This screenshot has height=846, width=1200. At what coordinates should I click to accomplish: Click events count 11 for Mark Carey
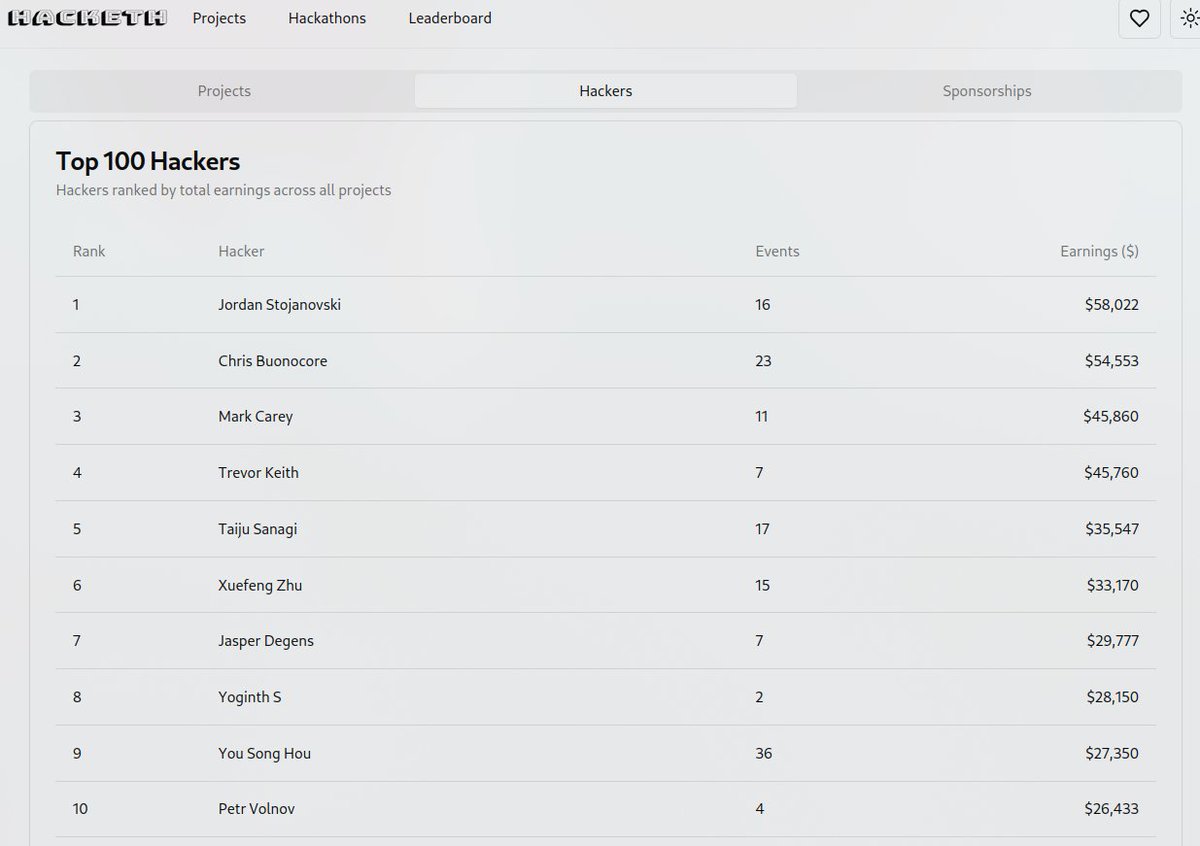pos(762,417)
